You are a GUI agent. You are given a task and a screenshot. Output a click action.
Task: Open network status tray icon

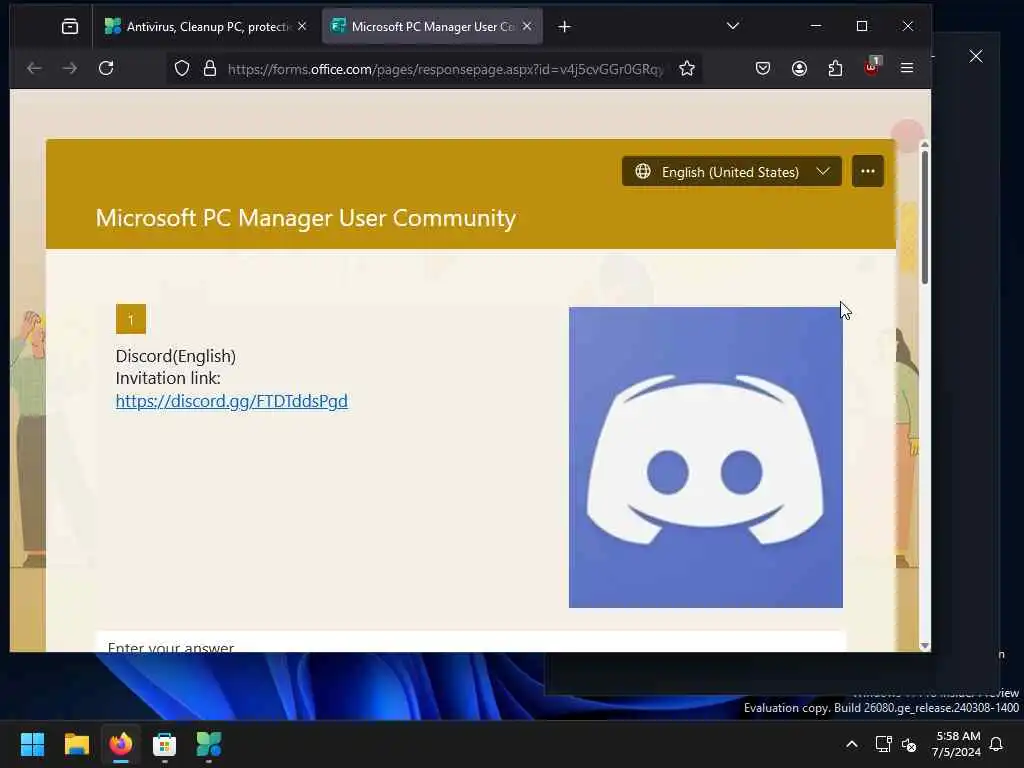883,744
